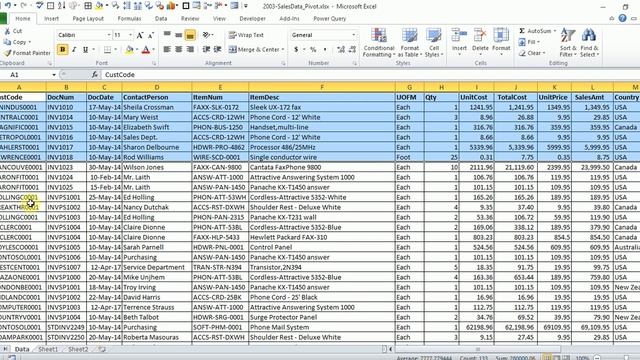Viewport: 640px width, 360px height.
Task: Select cell INVPS1007
Action: pos(66,267)
